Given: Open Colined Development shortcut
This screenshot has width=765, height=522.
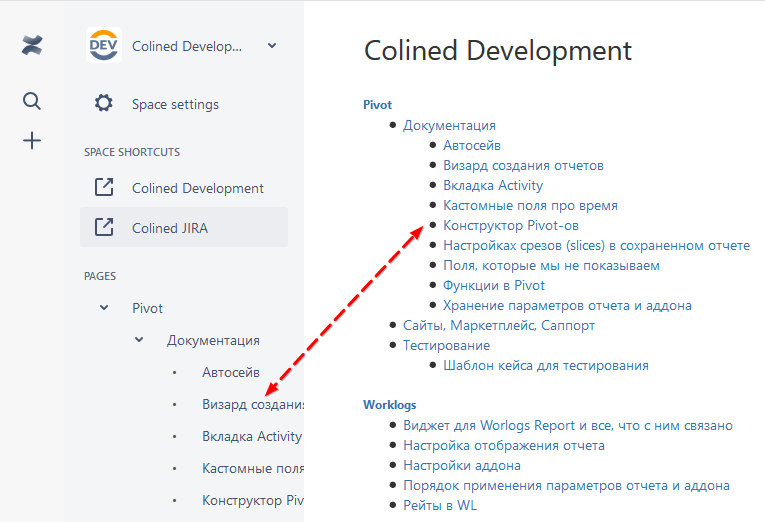Looking at the screenshot, I should (198, 188).
